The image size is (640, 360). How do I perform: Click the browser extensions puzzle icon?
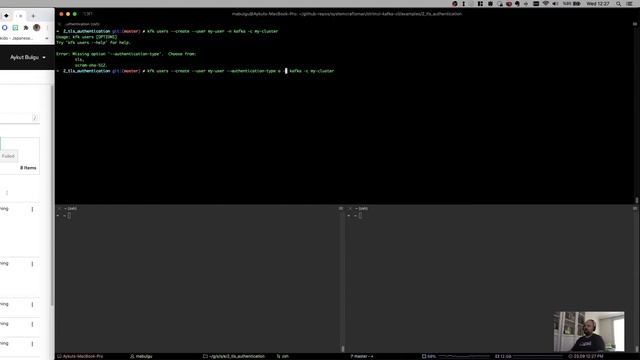point(26,28)
